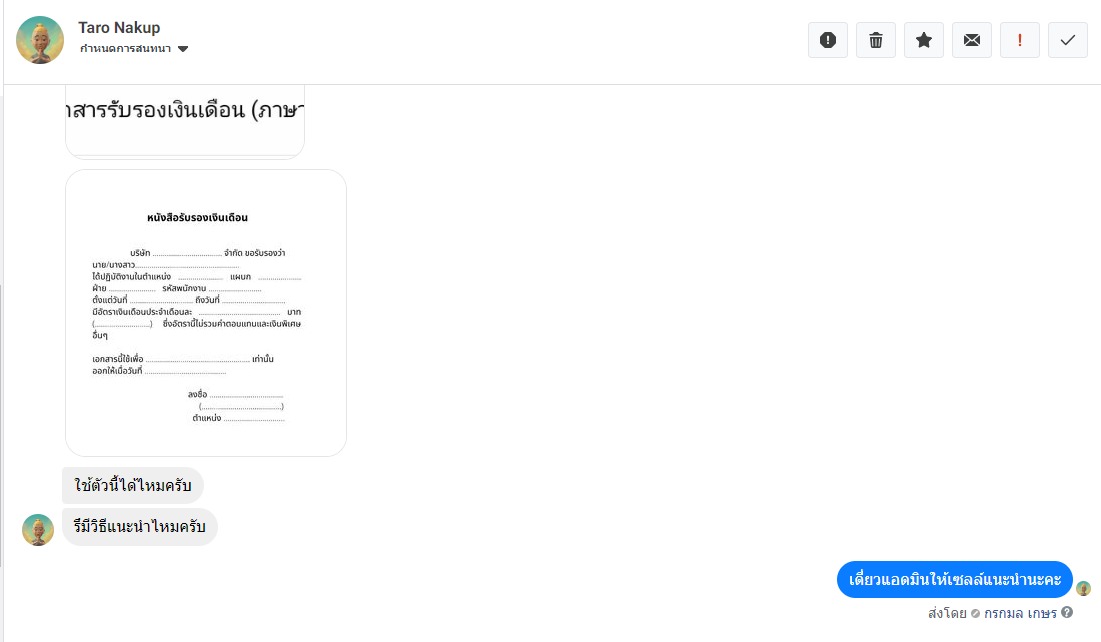Screen dimensions: 1101x642
Task: Mark conversation done with checkmark icon
Action: (x=1067, y=40)
